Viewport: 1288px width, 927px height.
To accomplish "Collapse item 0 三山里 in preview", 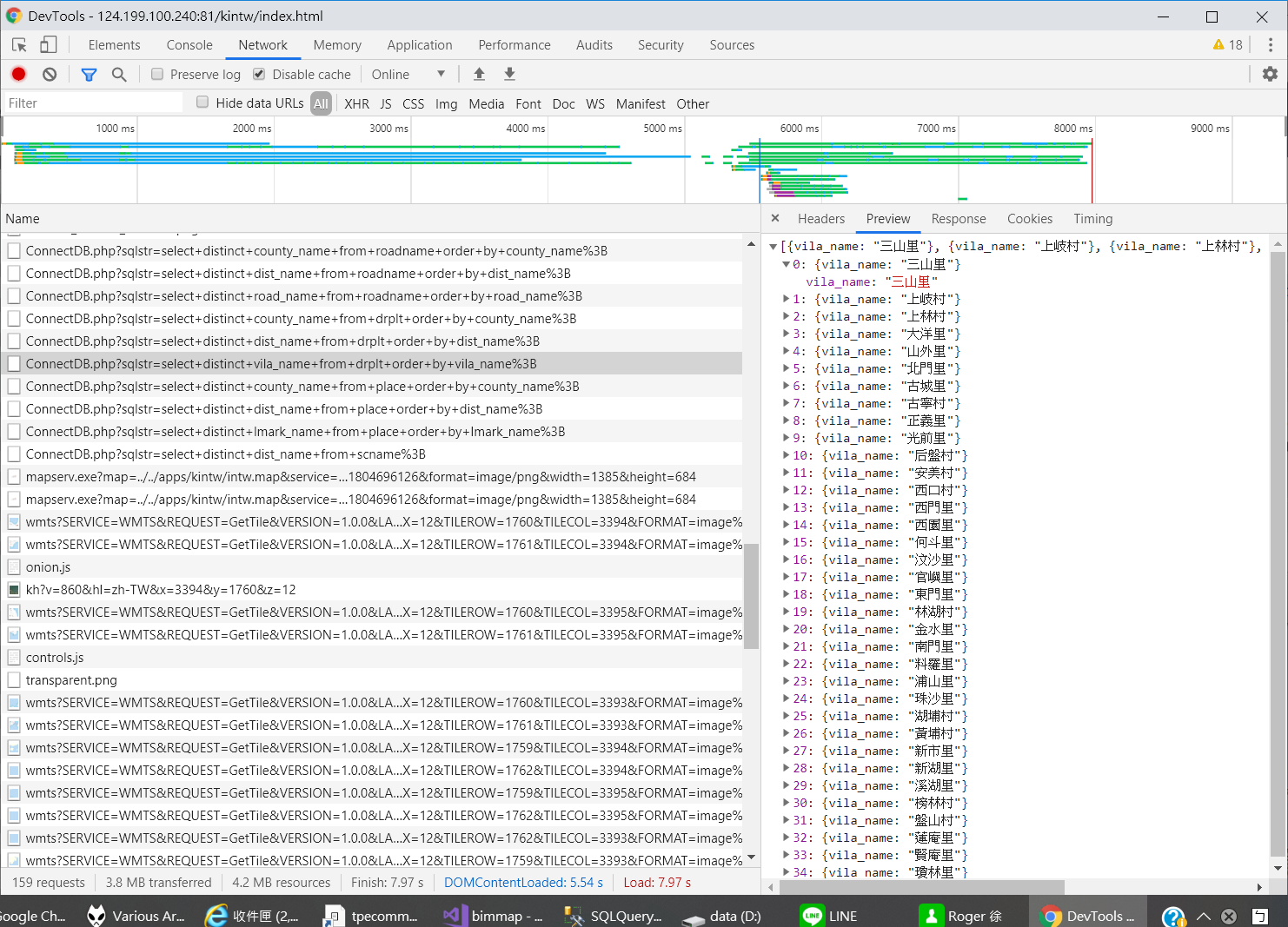I will 786,264.
